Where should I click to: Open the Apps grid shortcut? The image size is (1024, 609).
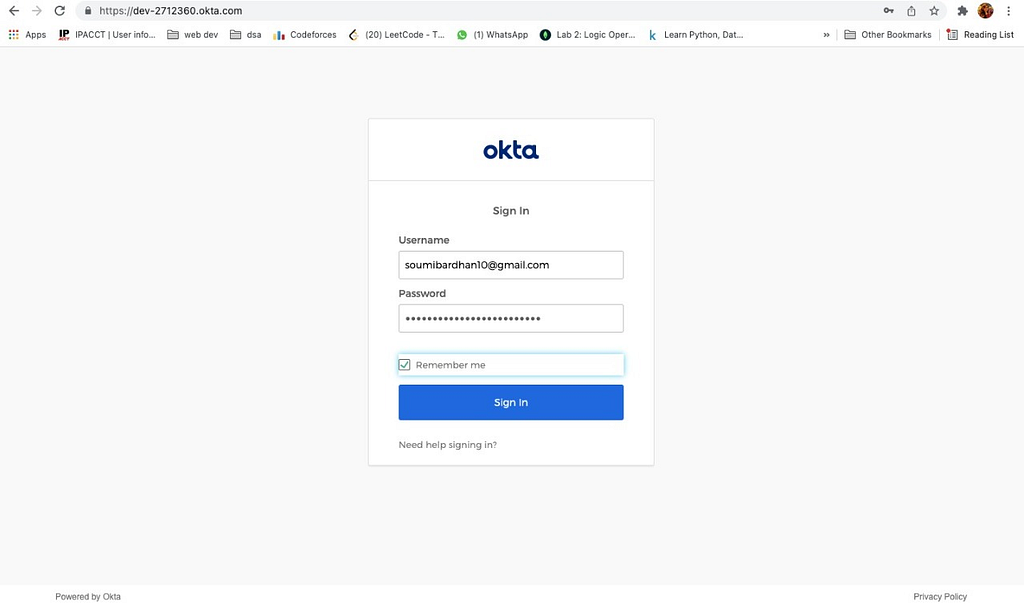tap(27, 35)
